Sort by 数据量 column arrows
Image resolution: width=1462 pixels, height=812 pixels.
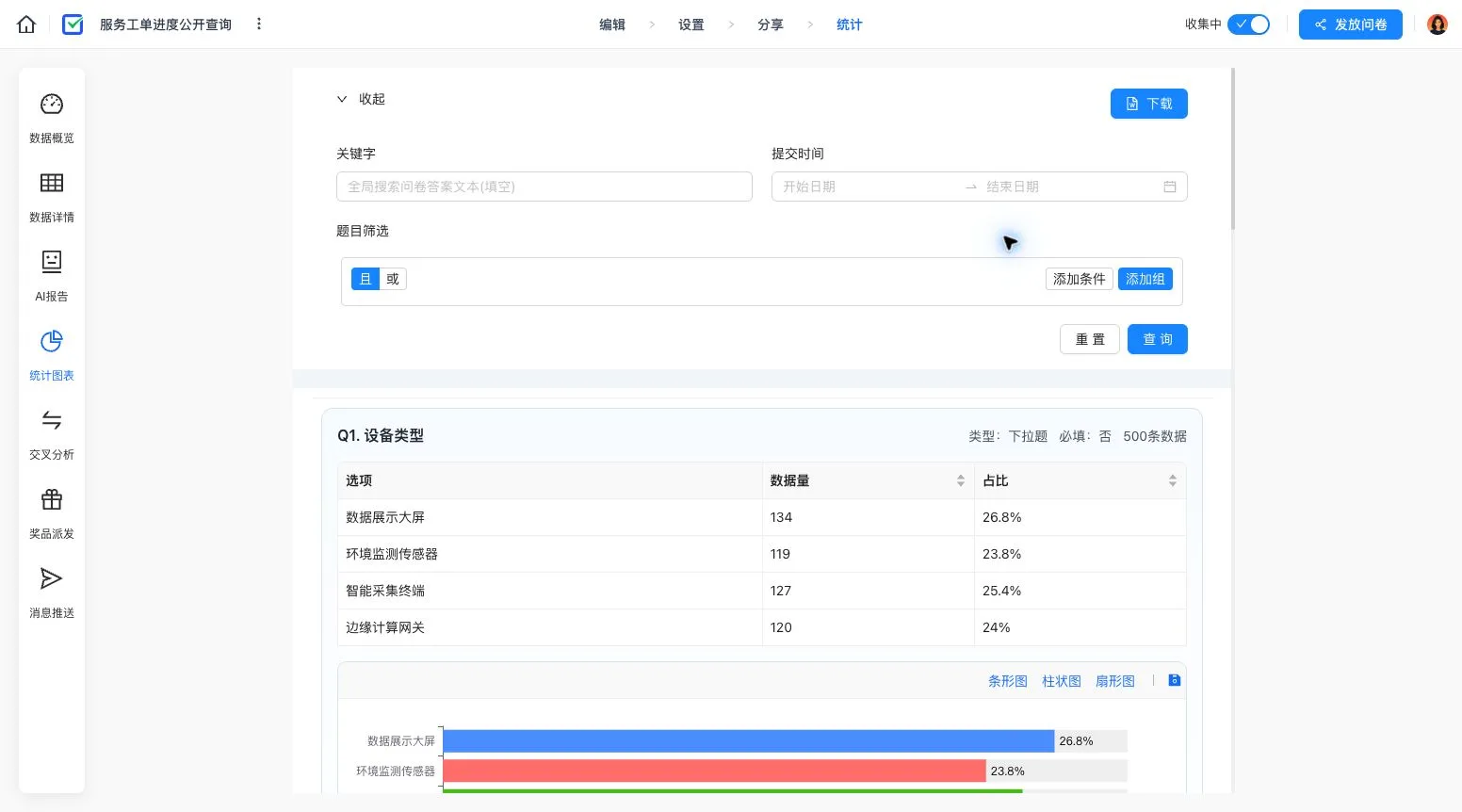tap(961, 480)
